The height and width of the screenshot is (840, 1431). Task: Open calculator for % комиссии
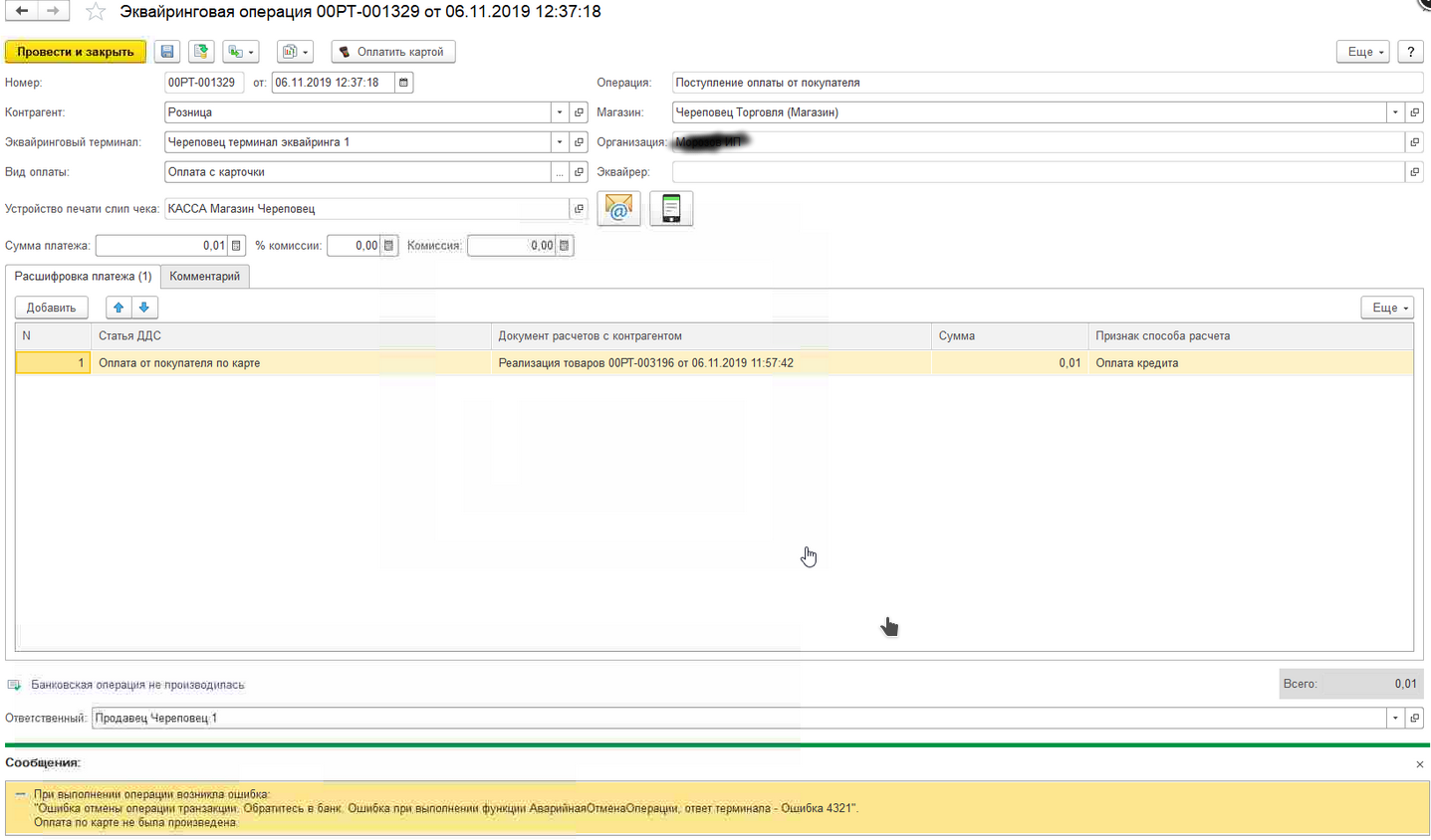[389, 246]
